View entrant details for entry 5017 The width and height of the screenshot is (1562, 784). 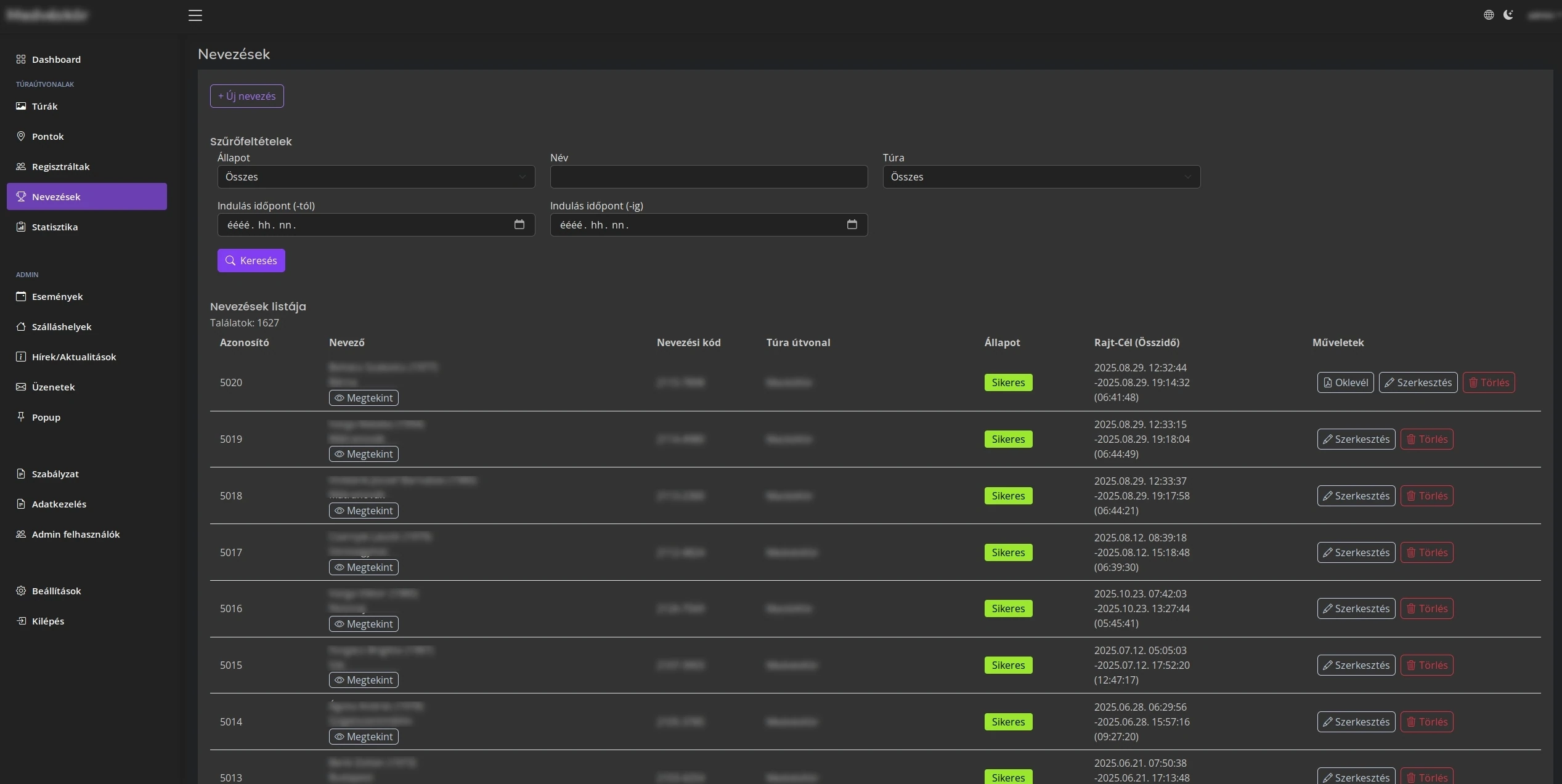(364, 567)
